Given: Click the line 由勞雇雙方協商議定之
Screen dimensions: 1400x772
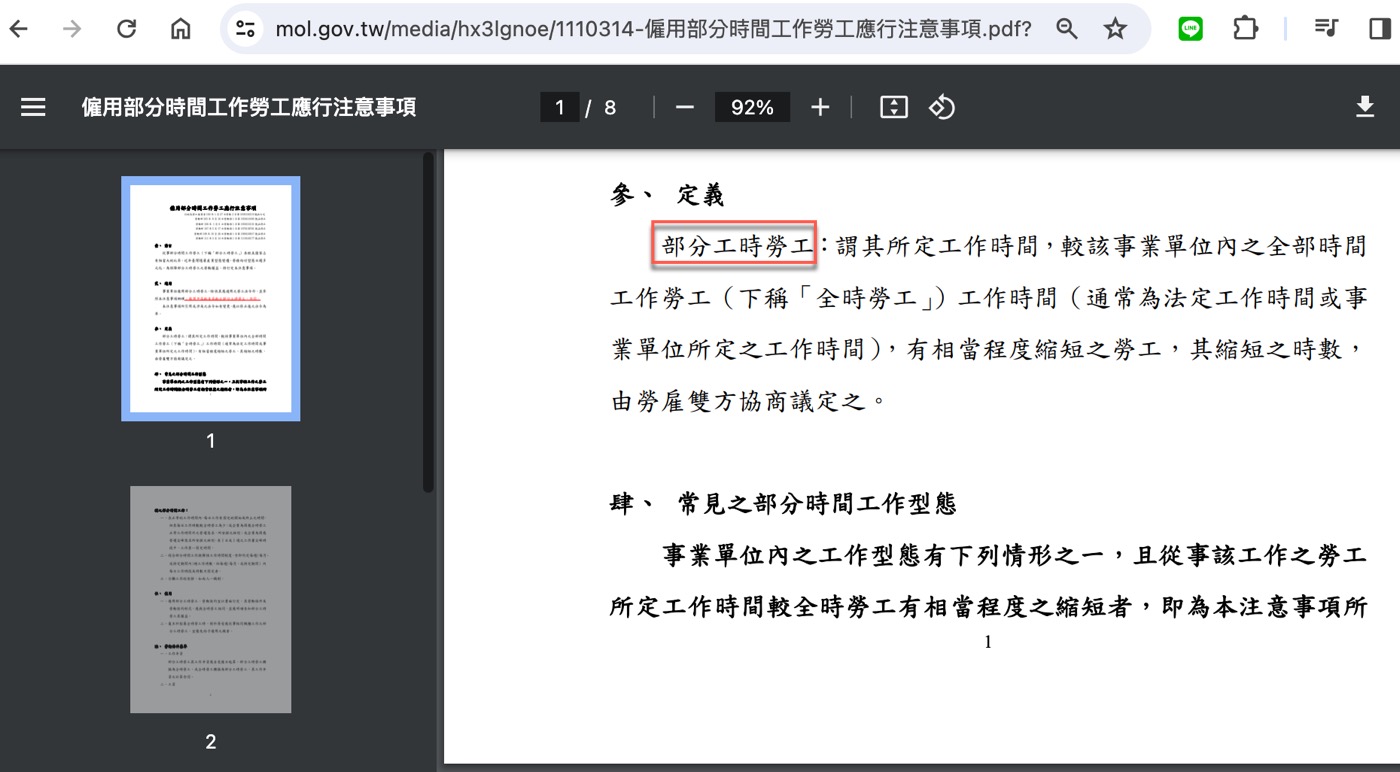Looking at the screenshot, I should 748,401.
